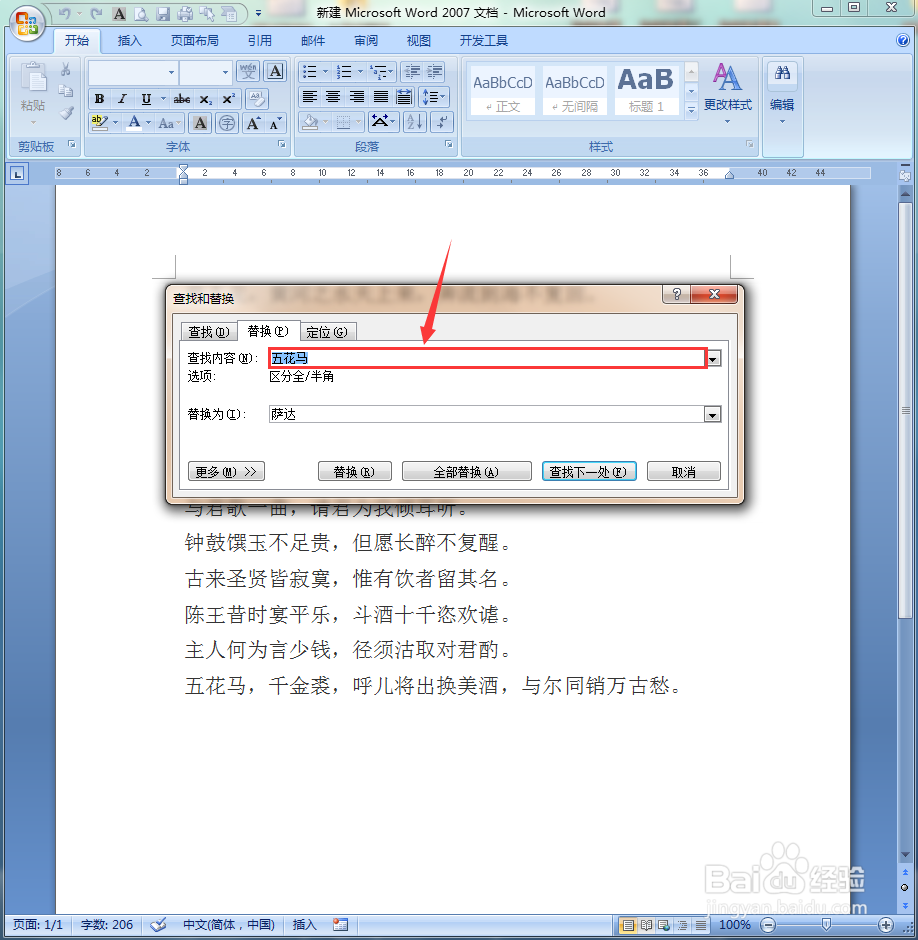Apply italic formatting
This screenshot has width=918, height=940.
122,98
